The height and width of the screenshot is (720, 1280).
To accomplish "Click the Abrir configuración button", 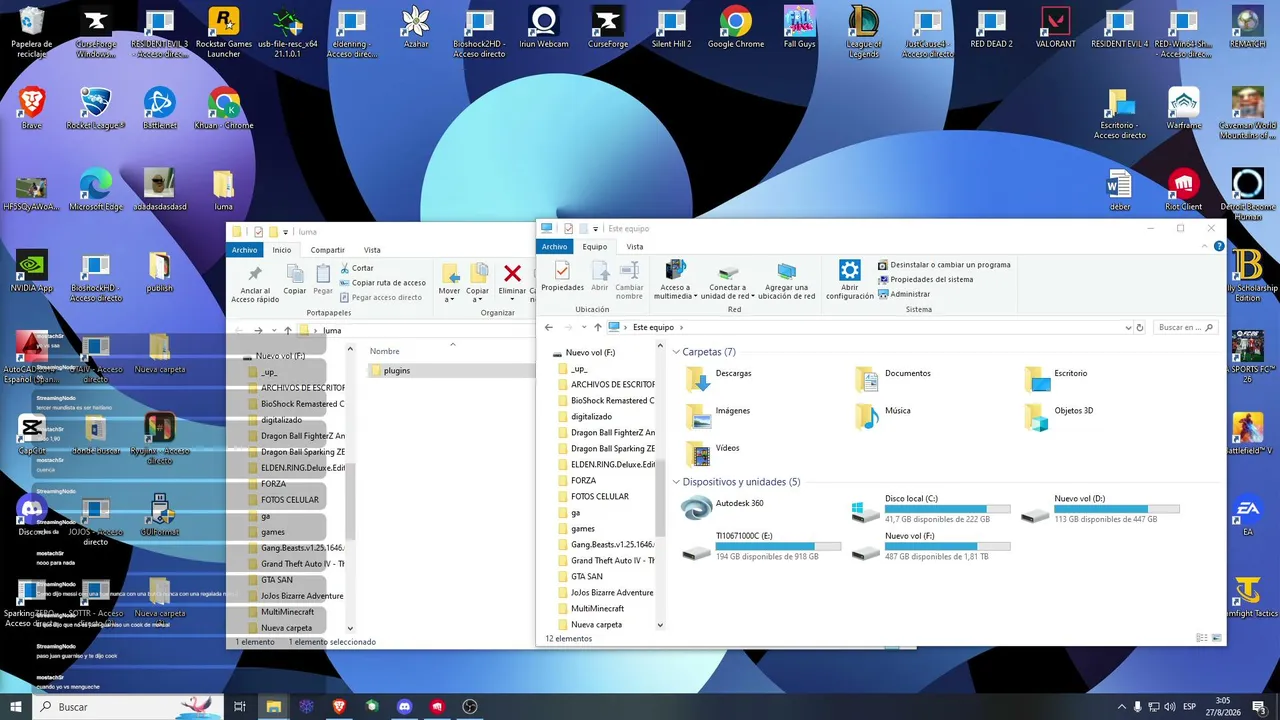I will tap(850, 279).
